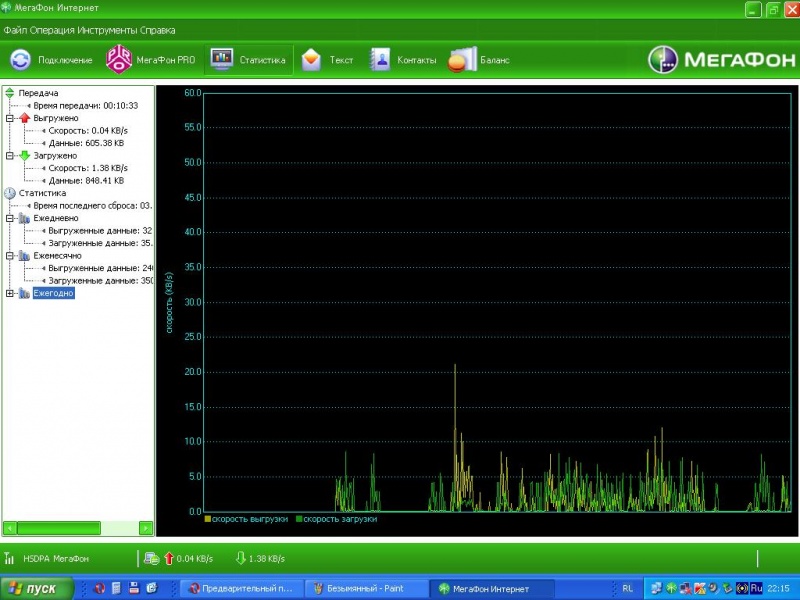This screenshot has height=600, width=800.
Task: Expand the Ежегодно tree node
Action: (10, 293)
